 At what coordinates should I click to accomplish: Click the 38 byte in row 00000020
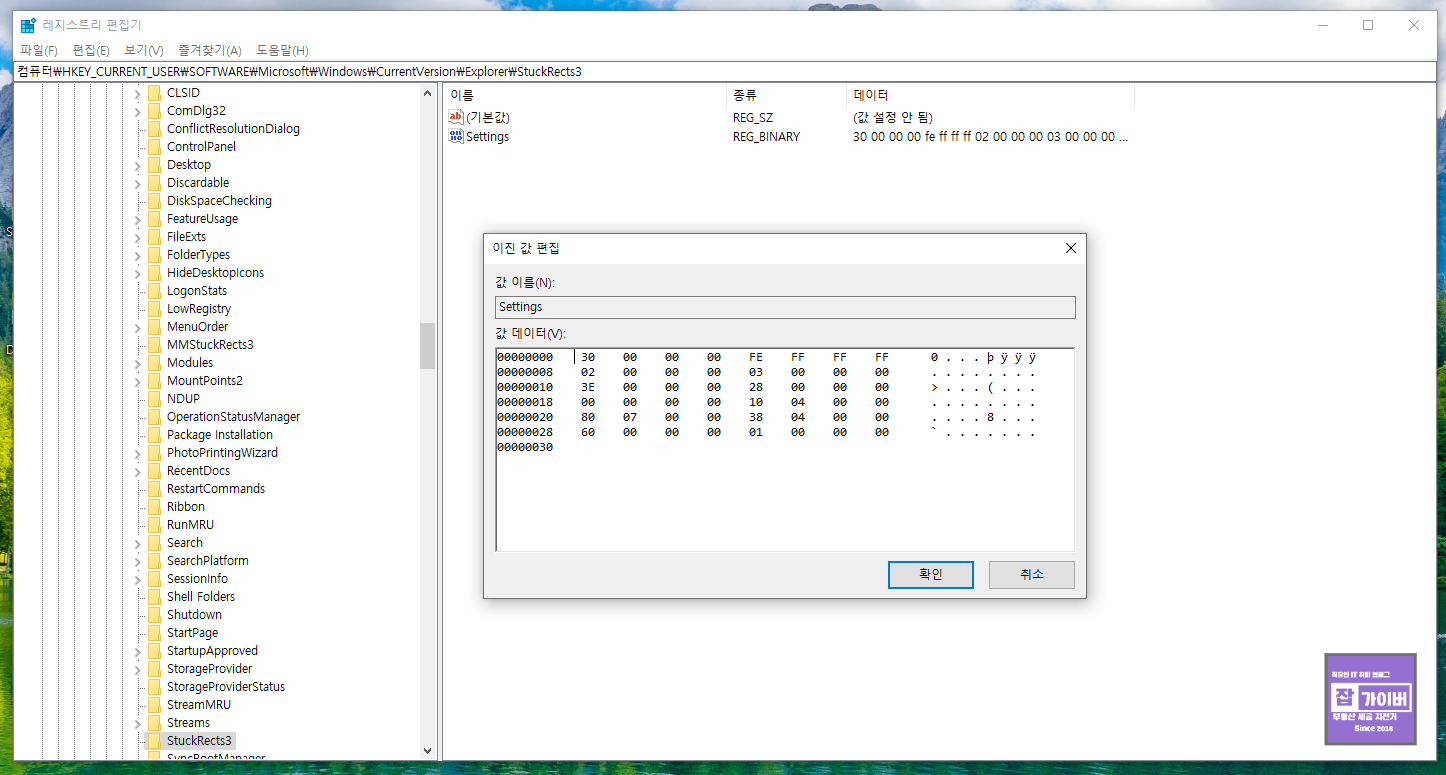(756, 417)
